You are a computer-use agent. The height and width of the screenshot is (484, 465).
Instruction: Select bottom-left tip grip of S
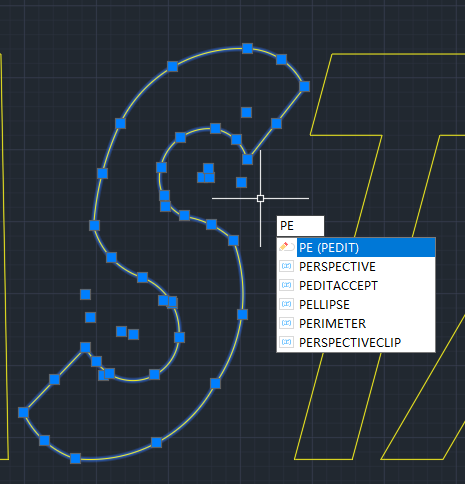coord(23,413)
